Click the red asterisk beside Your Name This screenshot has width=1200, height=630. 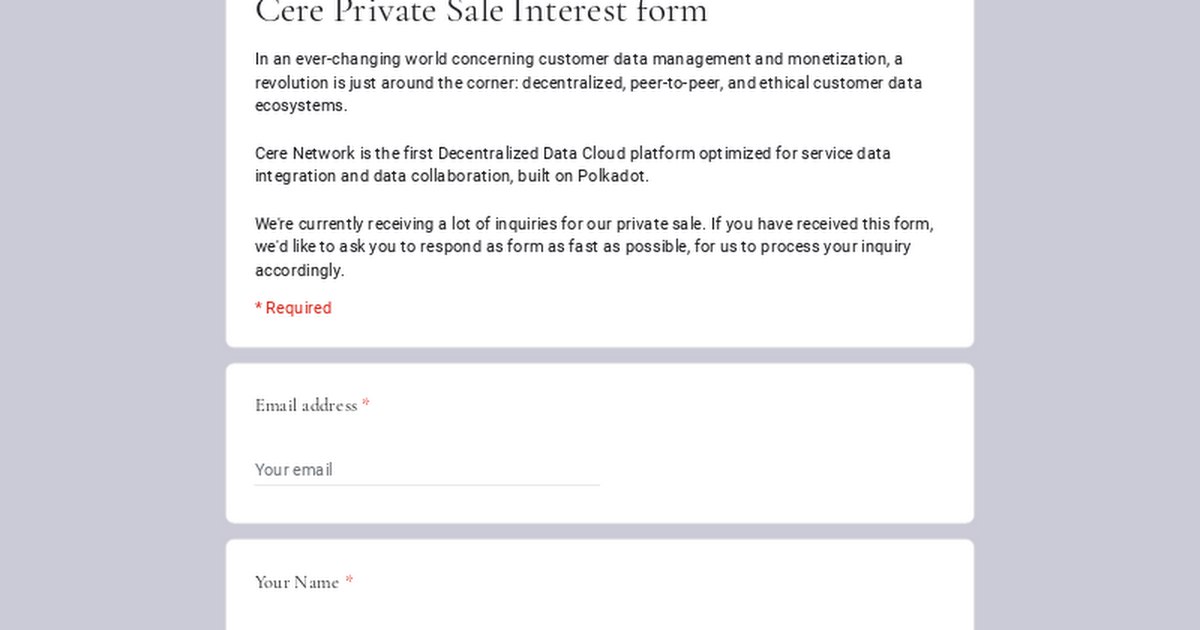coord(349,582)
